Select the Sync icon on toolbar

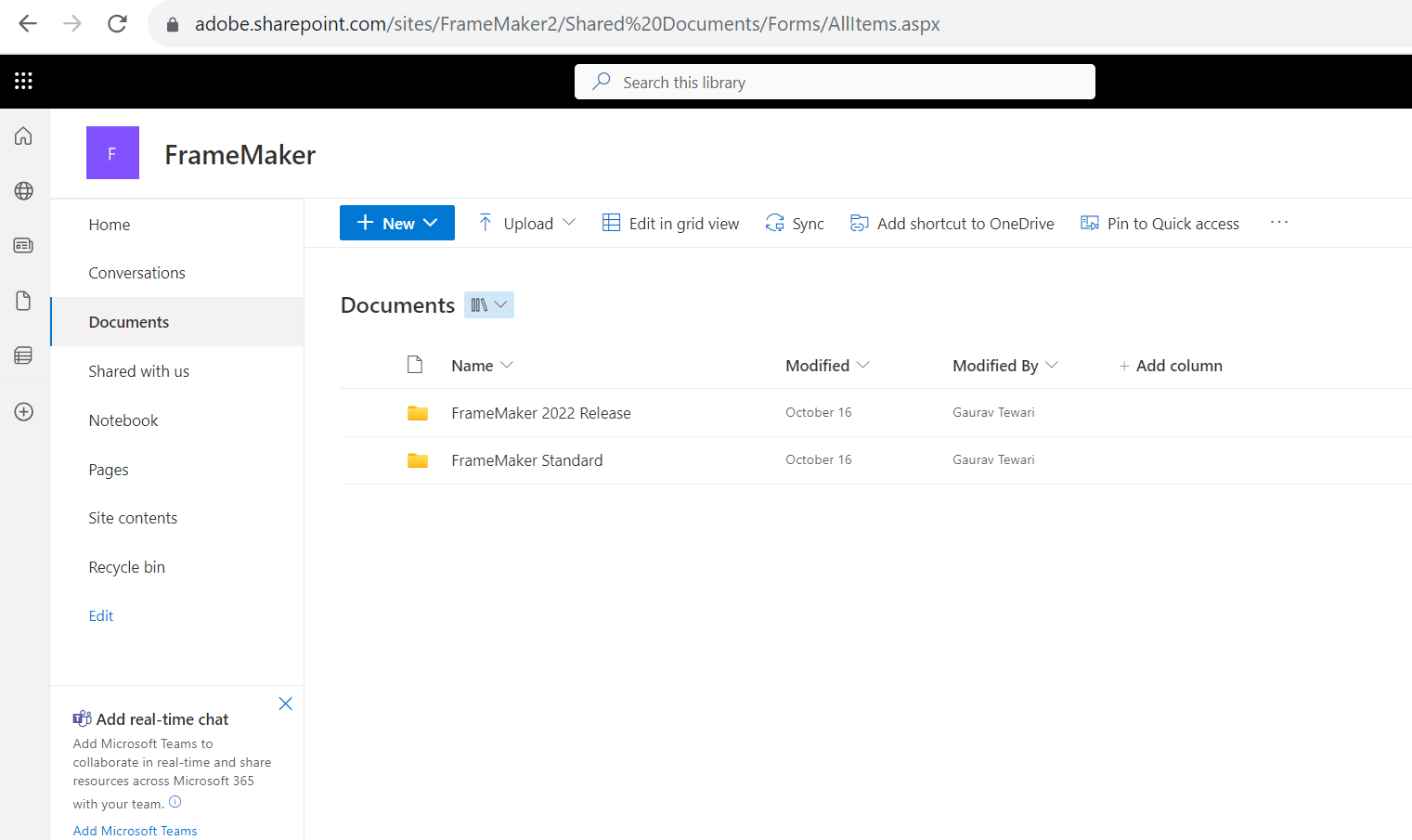pos(794,223)
